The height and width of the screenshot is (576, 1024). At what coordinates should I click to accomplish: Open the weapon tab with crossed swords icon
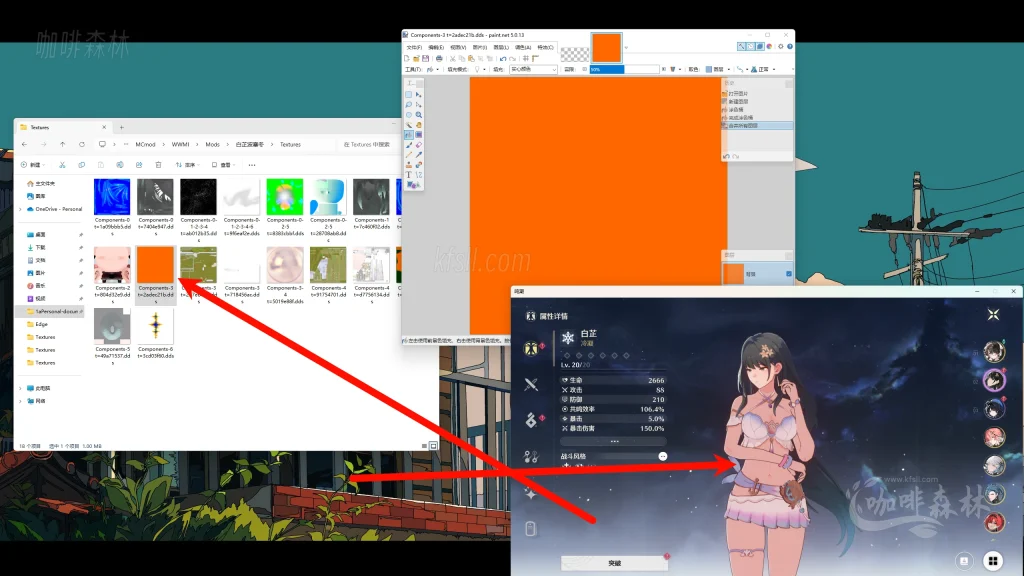[531, 384]
